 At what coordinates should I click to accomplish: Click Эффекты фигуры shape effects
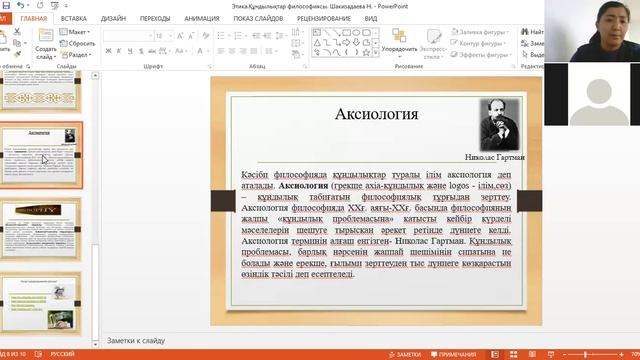coord(481,54)
